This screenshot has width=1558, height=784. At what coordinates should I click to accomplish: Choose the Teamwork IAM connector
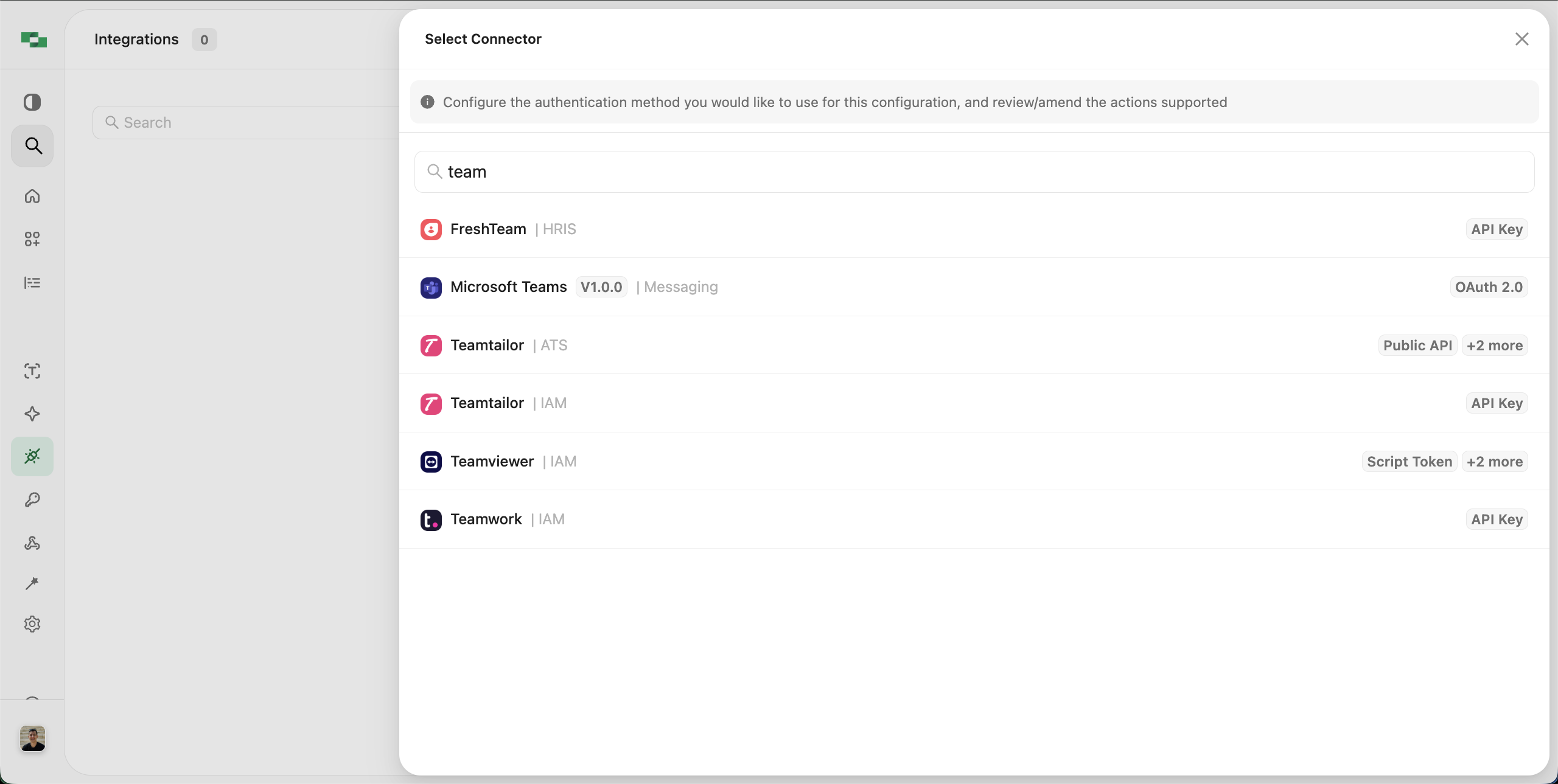[486, 519]
